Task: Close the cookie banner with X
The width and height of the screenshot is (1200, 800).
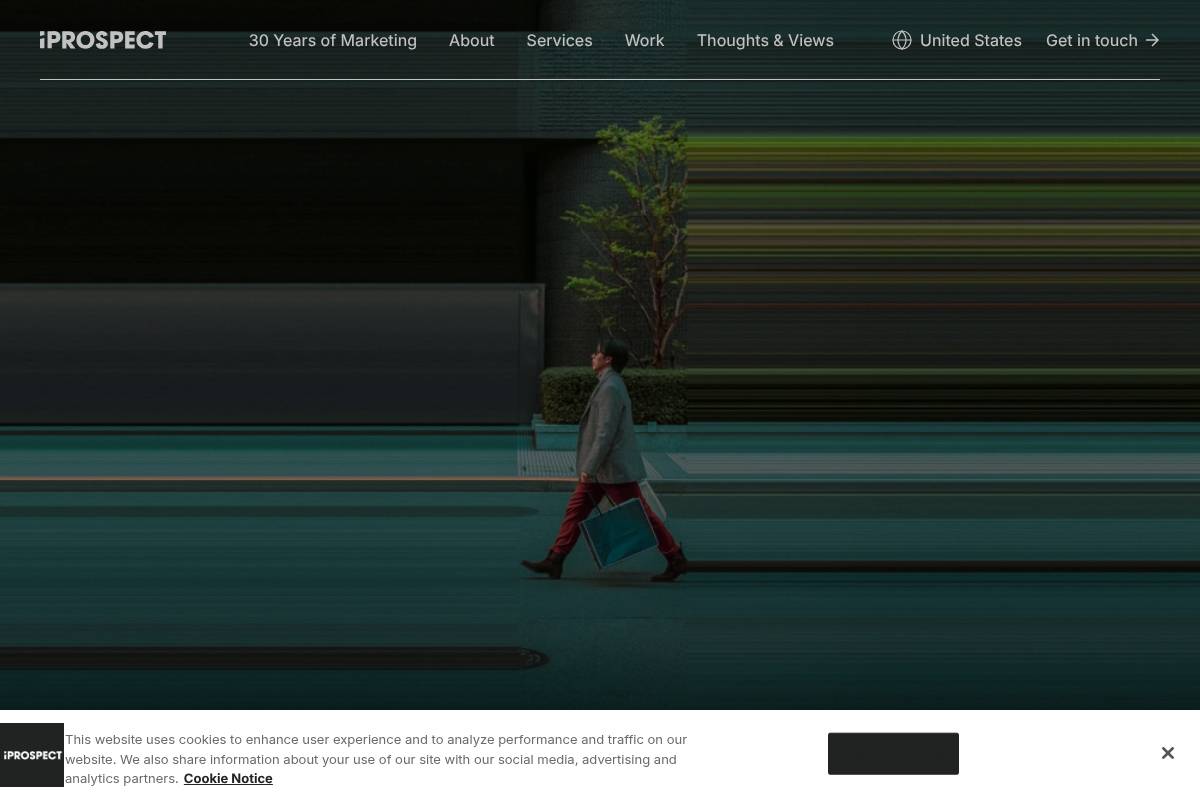Action: tap(1167, 753)
